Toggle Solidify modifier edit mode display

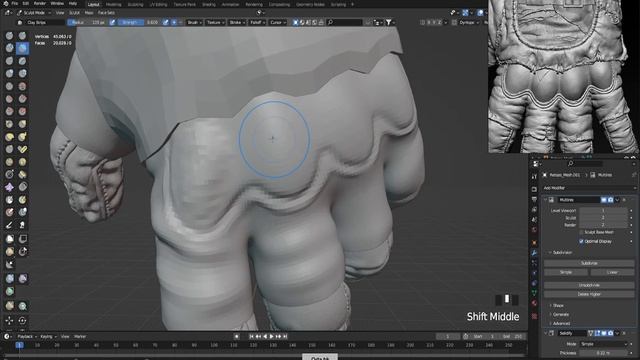pyautogui.click(x=597, y=333)
